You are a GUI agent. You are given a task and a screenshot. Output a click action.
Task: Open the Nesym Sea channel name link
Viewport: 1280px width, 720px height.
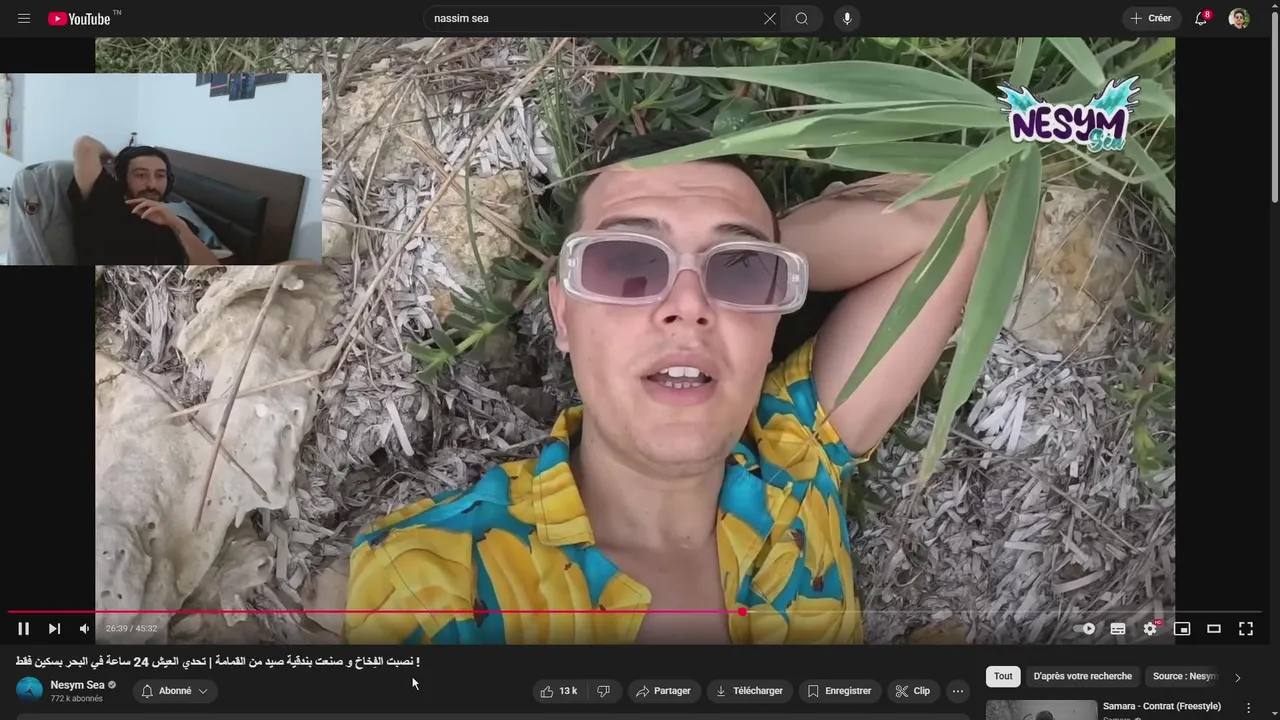point(77,685)
